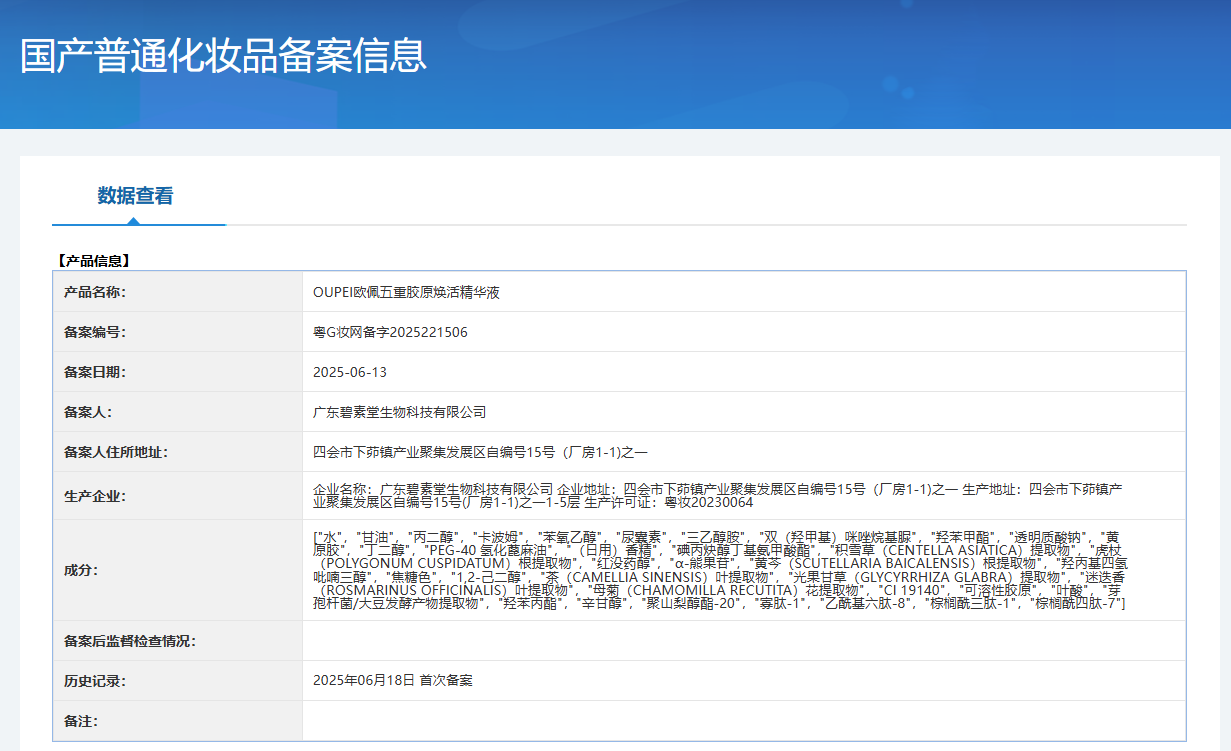Select product name OUPEI欧佩五重胶原焕活精华液
This screenshot has height=751, width=1231.
click(x=406, y=292)
